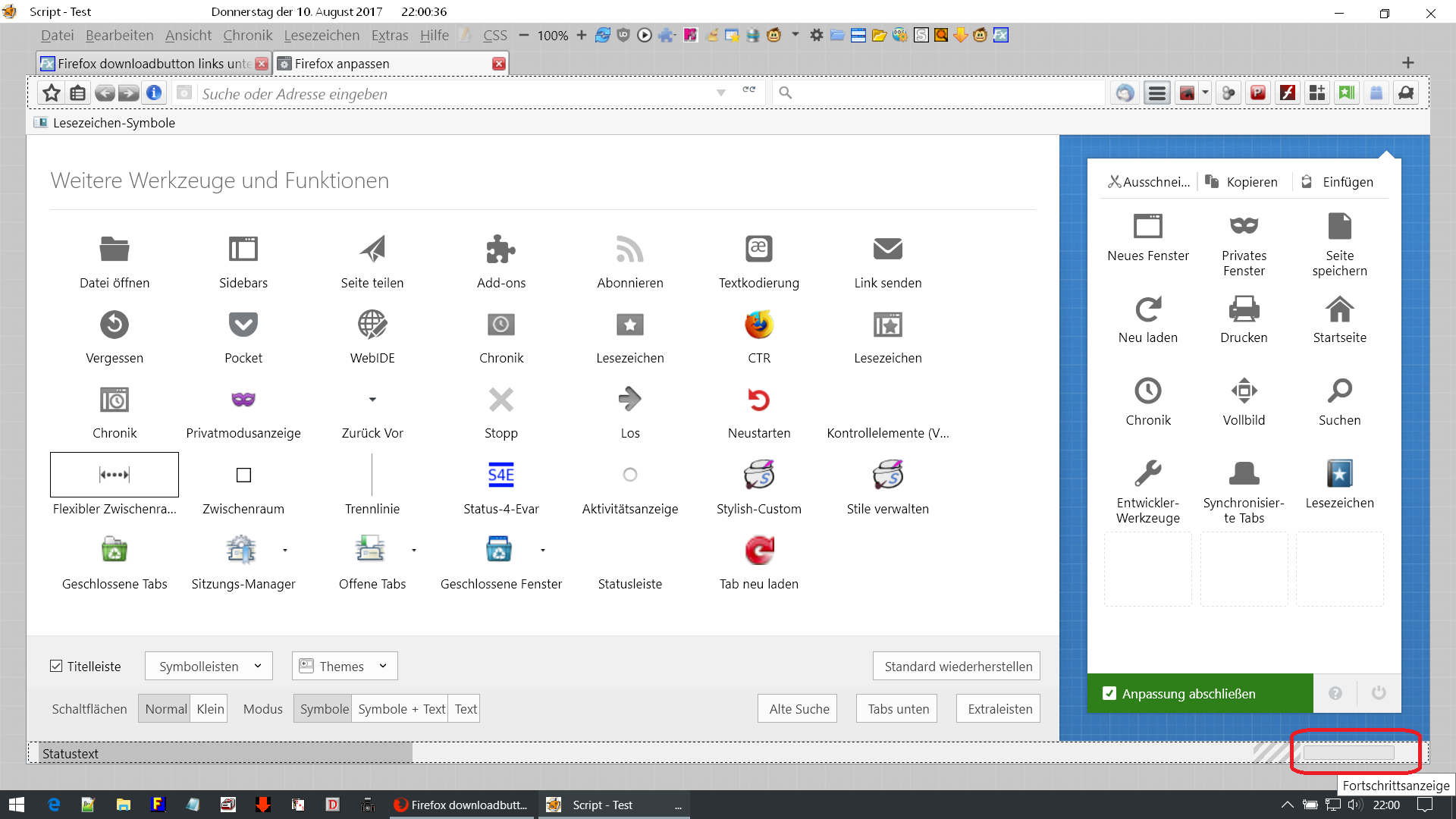
Task: Click the Textkodierung icon
Action: pyautogui.click(x=758, y=249)
